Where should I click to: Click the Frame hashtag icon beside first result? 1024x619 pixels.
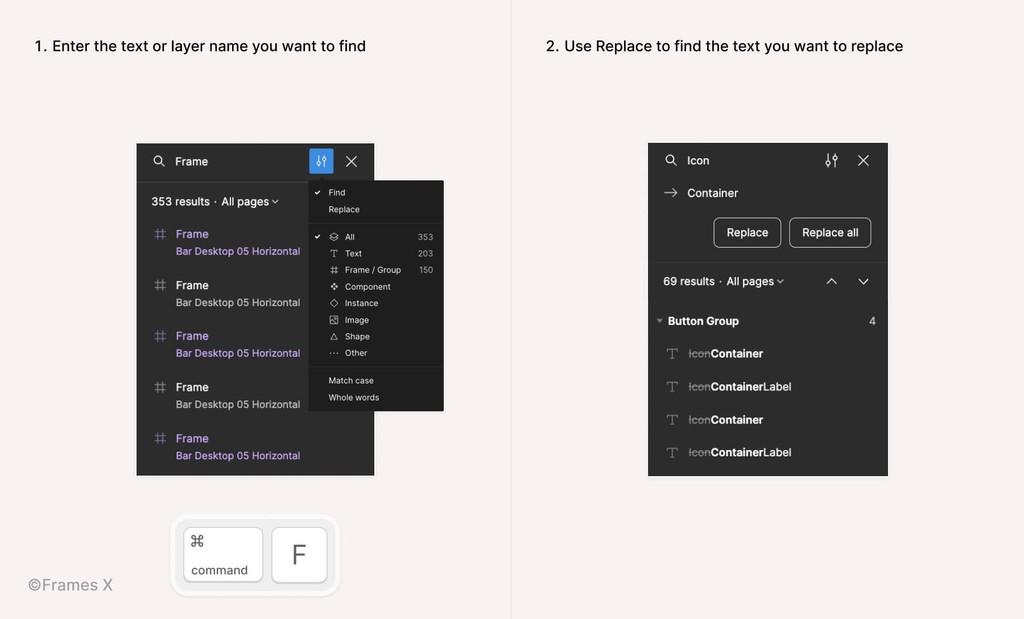(159, 233)
